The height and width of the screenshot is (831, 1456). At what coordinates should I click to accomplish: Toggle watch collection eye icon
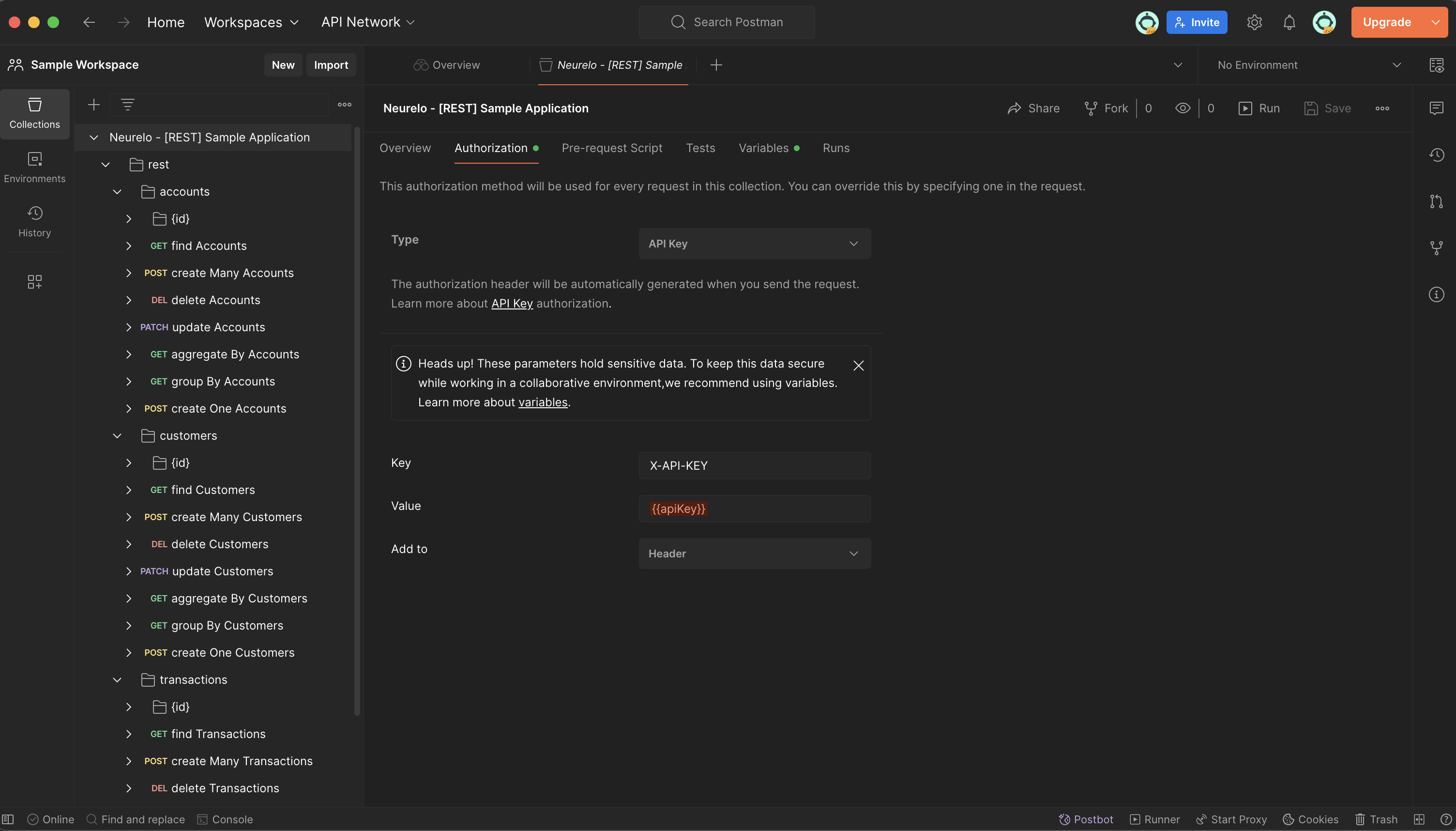tap(1183, 108)
